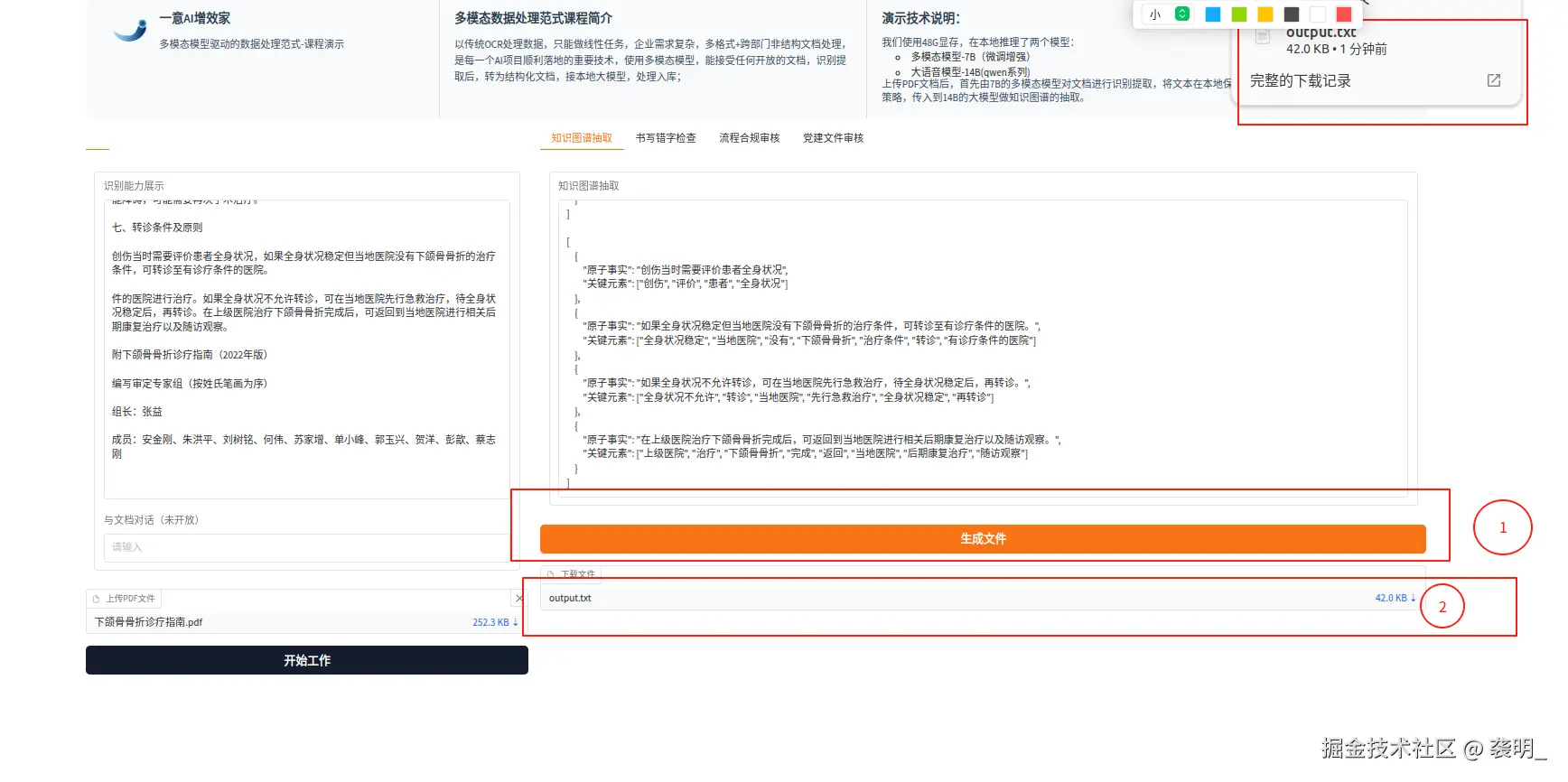Pick the blue color swatch
Screen dimensions: 1568x782
point(1213,14)
